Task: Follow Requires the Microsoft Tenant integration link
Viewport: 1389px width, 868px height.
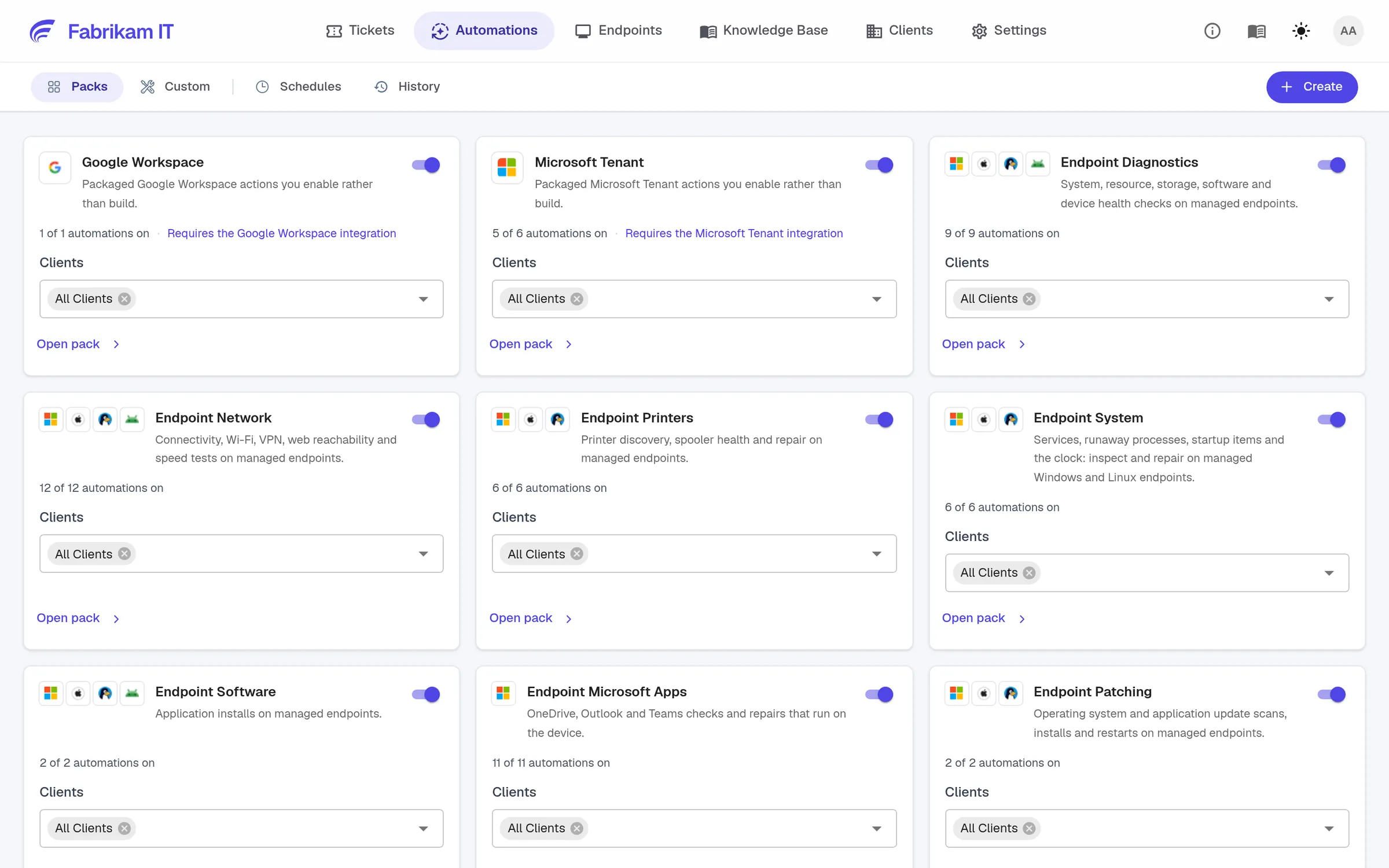Action: 734,233
